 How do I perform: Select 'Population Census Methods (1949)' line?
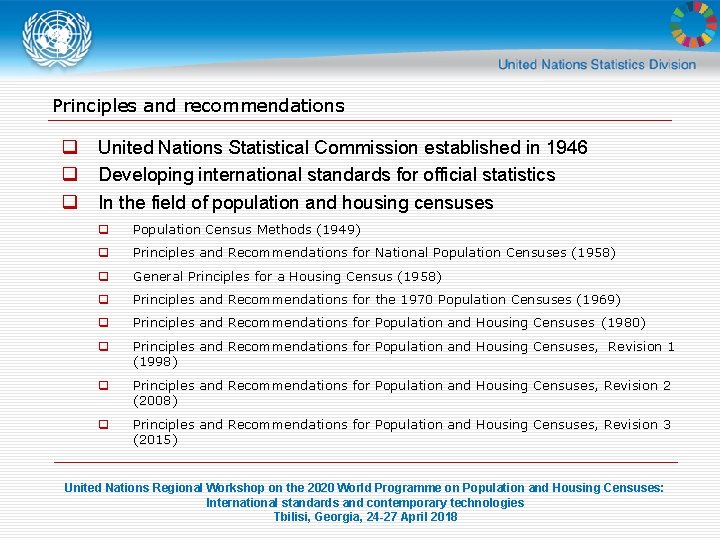[247, 230]
